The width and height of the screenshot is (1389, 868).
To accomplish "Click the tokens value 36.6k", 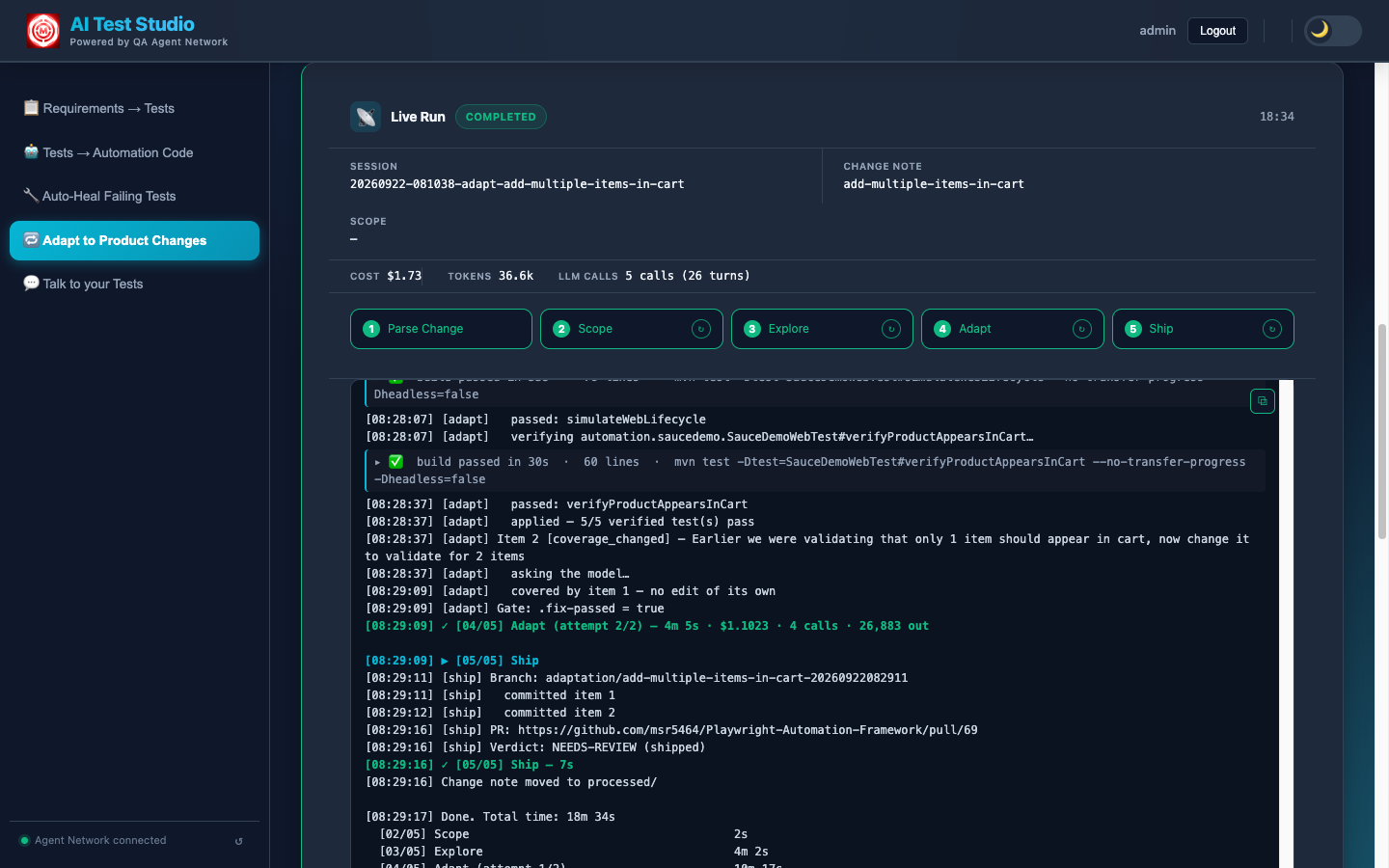I will click(x=516, y=276).
